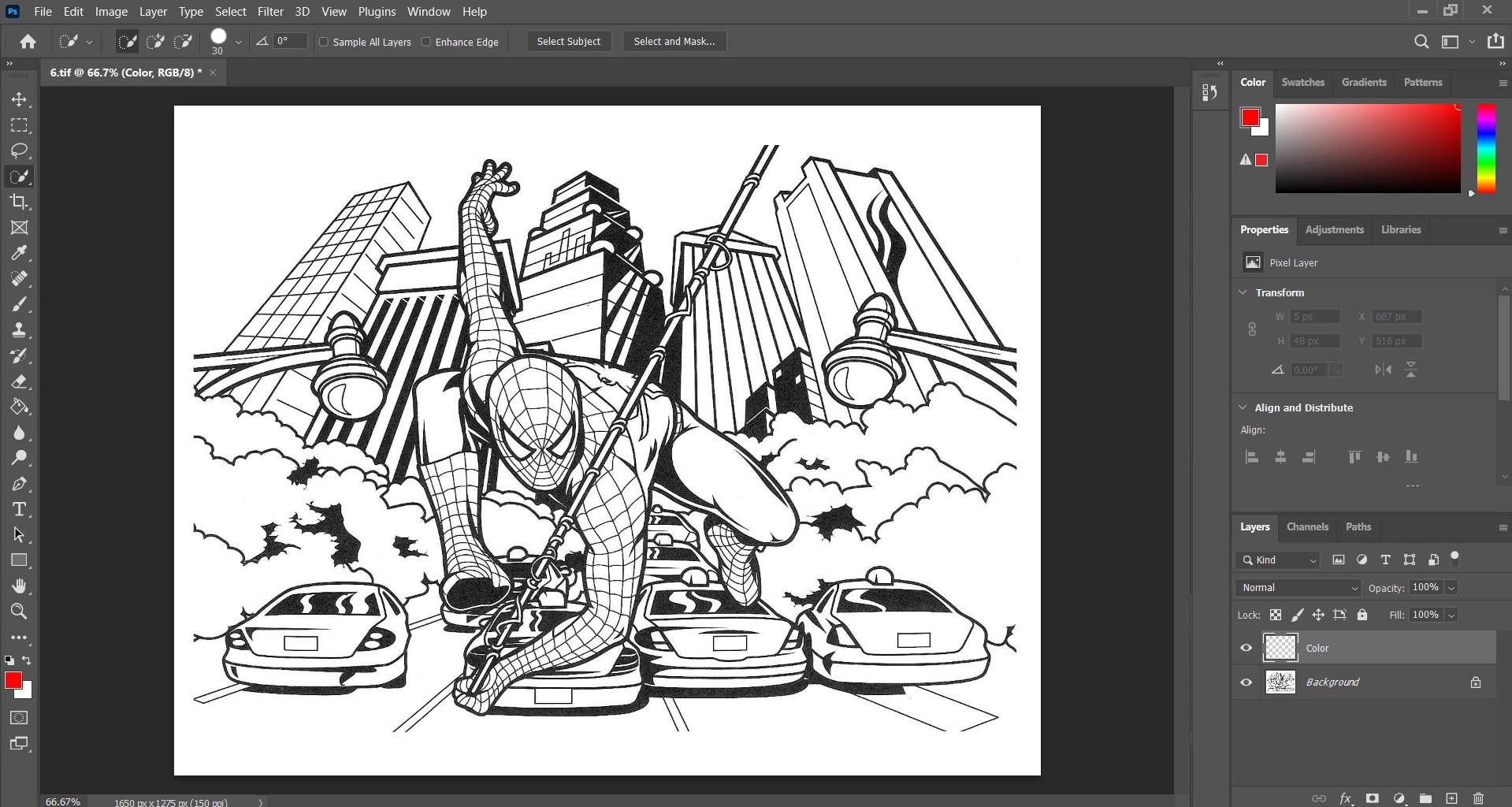Select the Zoom tool
Screen dimensions: 1512x807
click(x=19, y=612)
